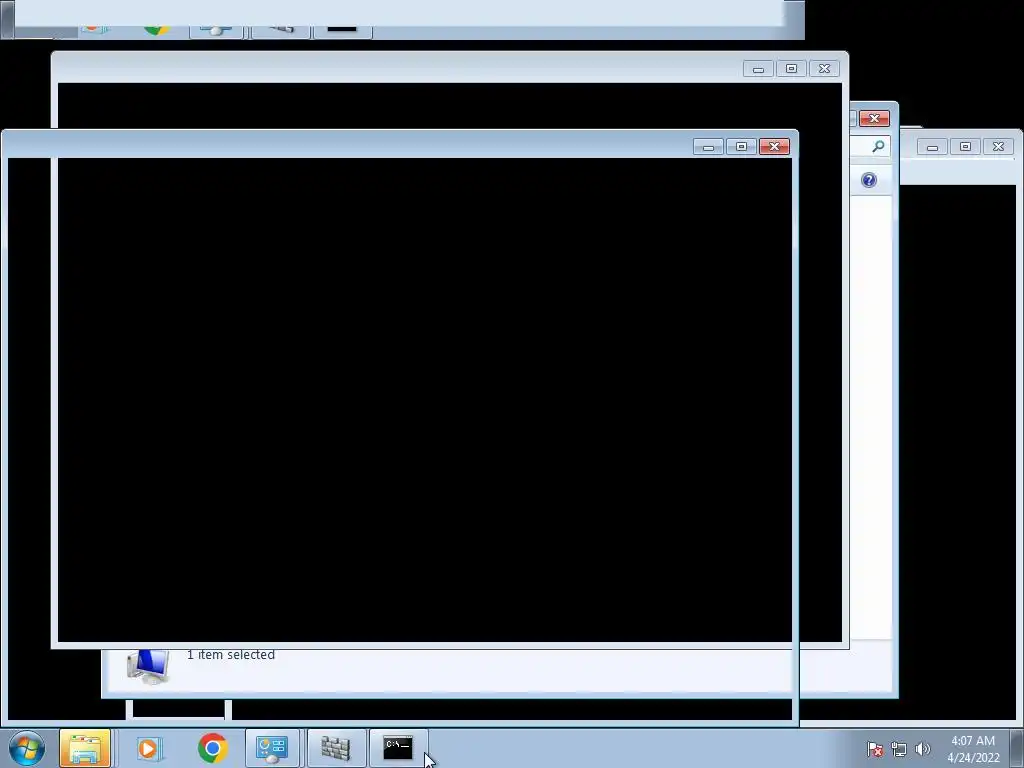
Task: Minimize the rightmost background window
Action: coord(933,146)
